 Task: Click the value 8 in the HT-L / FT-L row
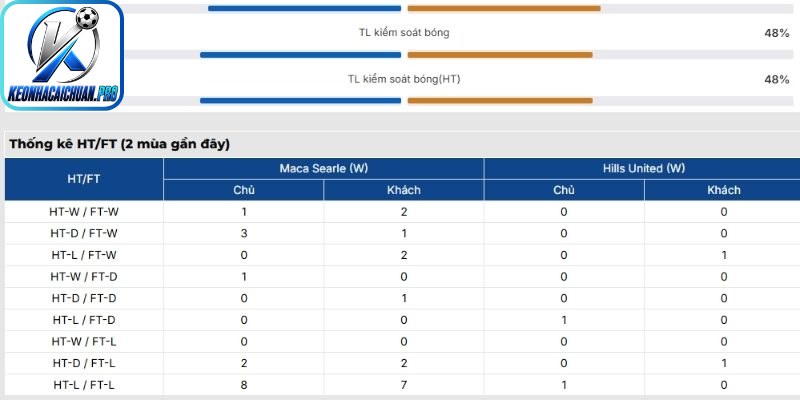[x=244, y=385]
